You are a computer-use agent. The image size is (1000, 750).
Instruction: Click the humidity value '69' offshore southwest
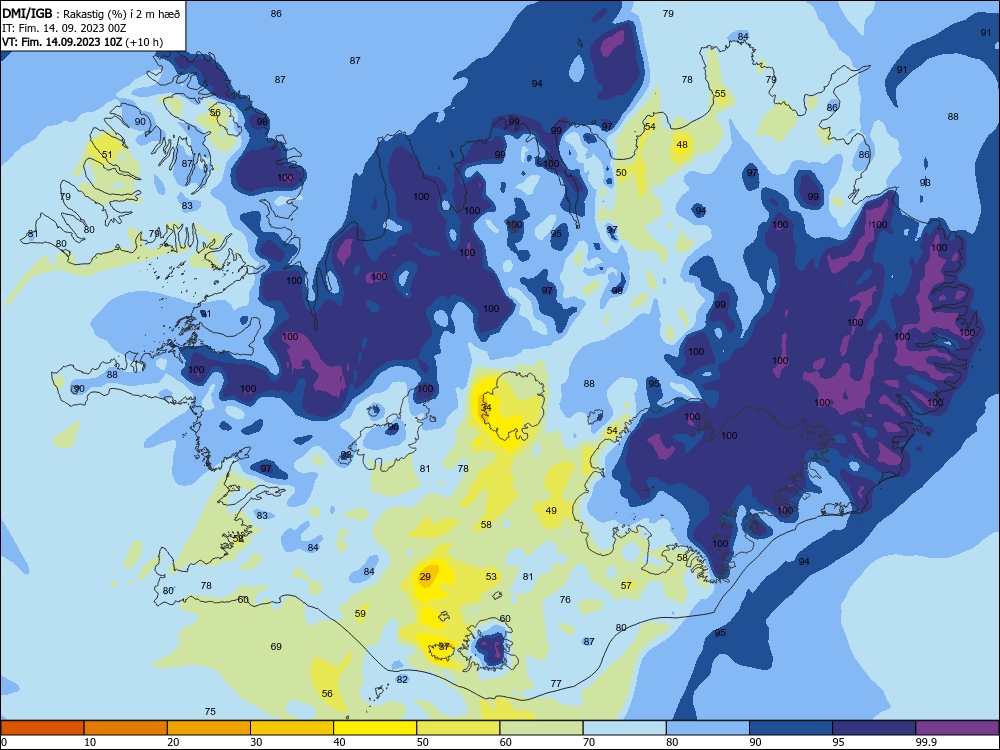pos(276,647)
